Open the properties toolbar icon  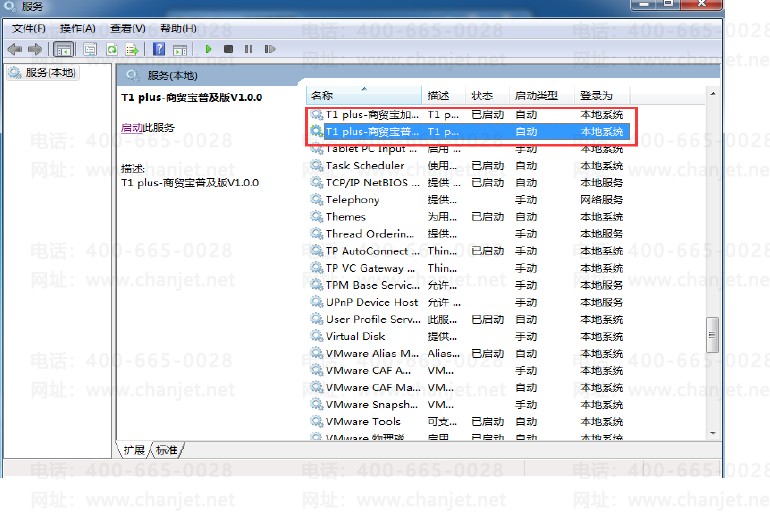click(90, 49)
